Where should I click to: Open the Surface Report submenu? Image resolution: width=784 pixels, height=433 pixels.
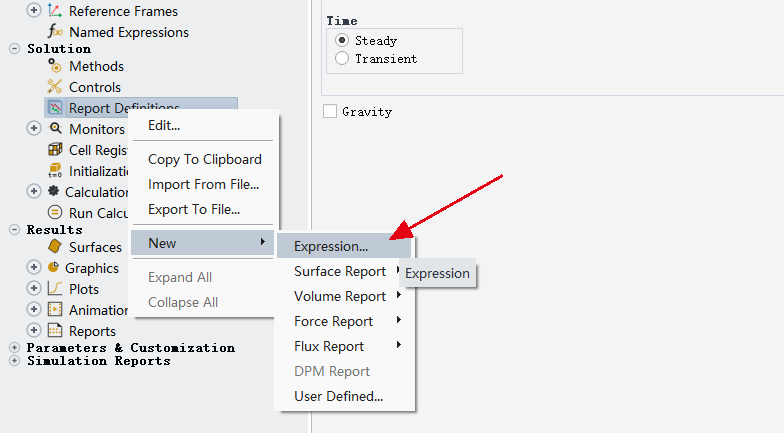(340, 271)
